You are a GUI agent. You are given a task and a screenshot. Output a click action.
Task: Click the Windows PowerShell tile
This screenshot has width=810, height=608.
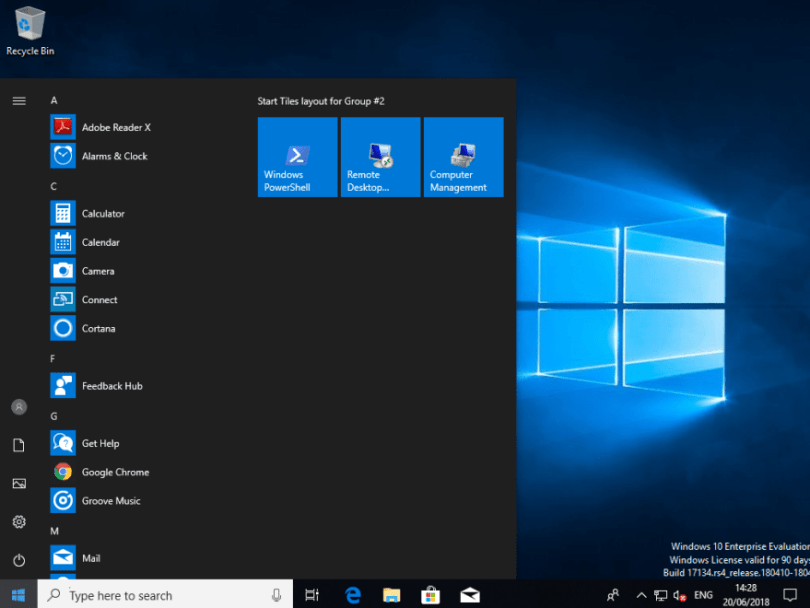pos(298,157)
